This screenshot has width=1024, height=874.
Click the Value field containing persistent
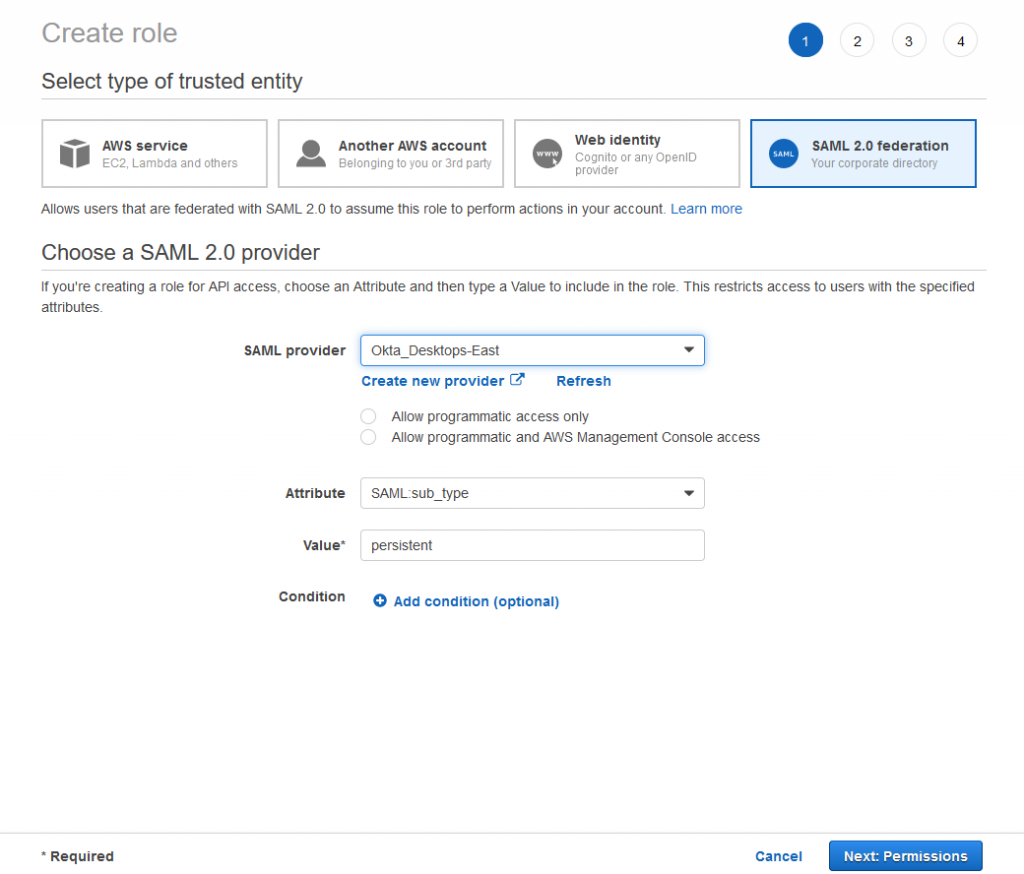(530, 545)
